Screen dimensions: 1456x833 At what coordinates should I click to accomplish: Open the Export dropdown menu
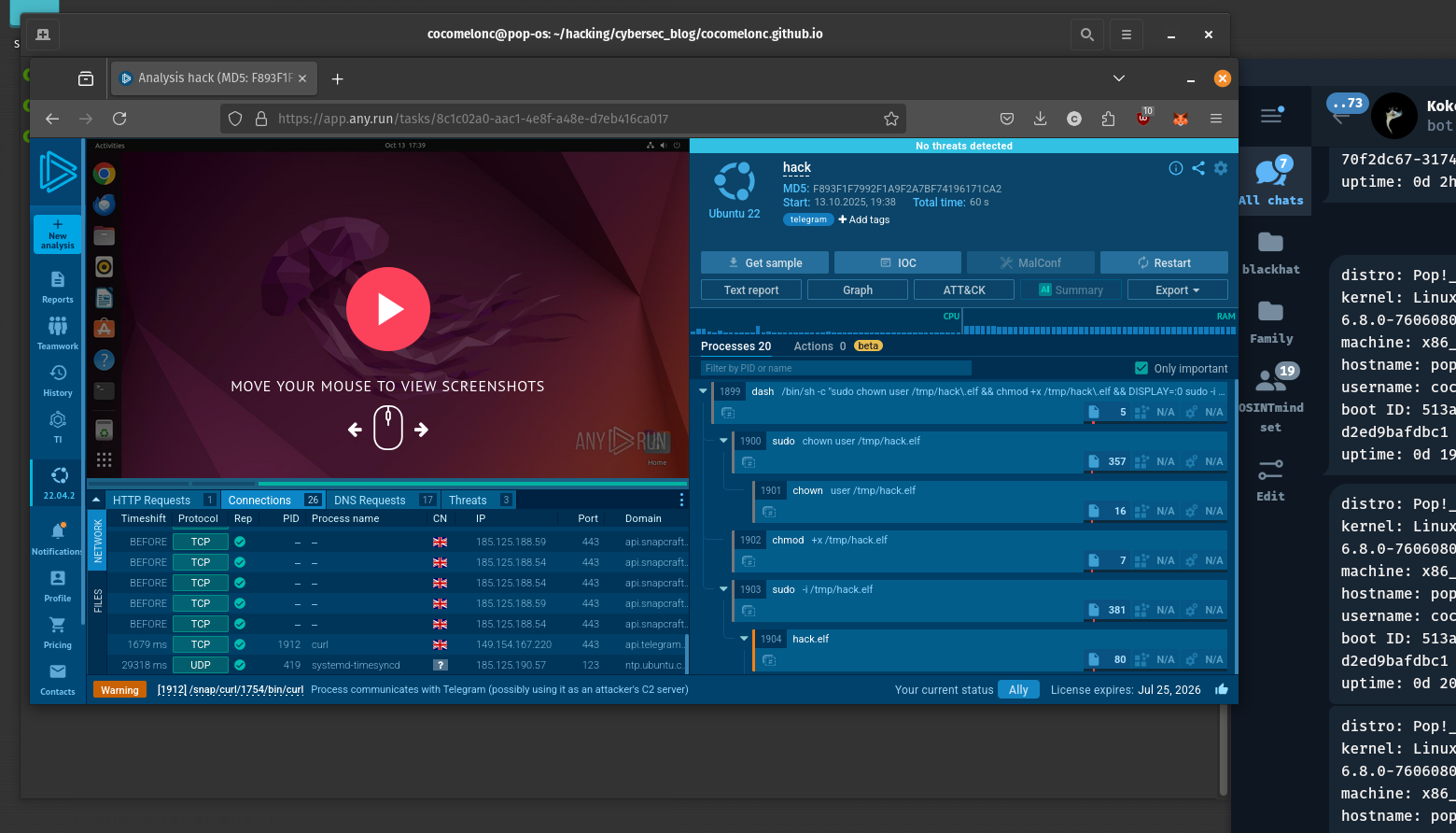pyautogui.click(x=1177, y=290)
